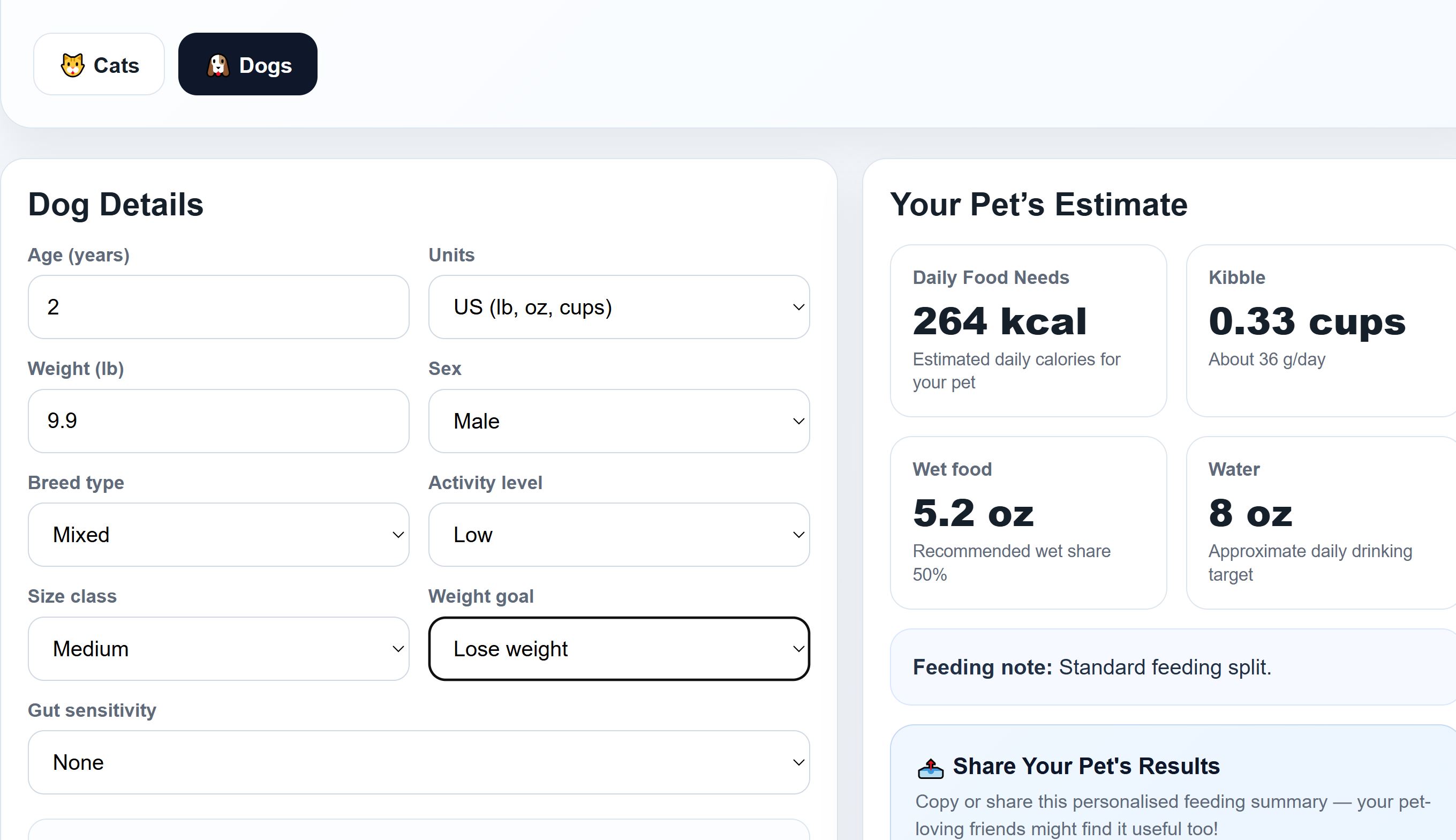This screenshot has width=1456, height=840.
Task: Click the Daily Food Needs card
Action: coord(1028,331)
